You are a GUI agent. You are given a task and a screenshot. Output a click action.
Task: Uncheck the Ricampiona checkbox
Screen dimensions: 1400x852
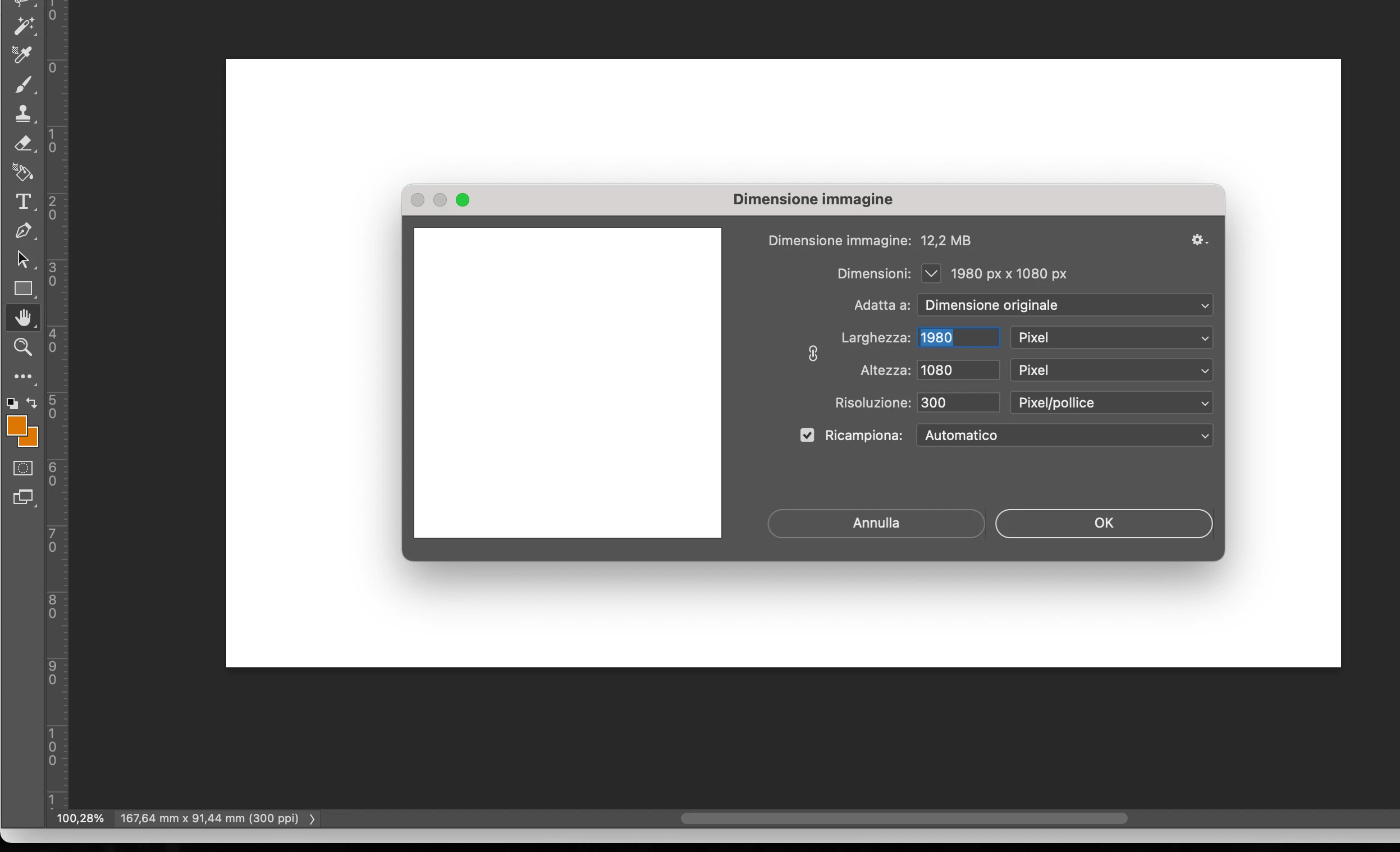807,435
